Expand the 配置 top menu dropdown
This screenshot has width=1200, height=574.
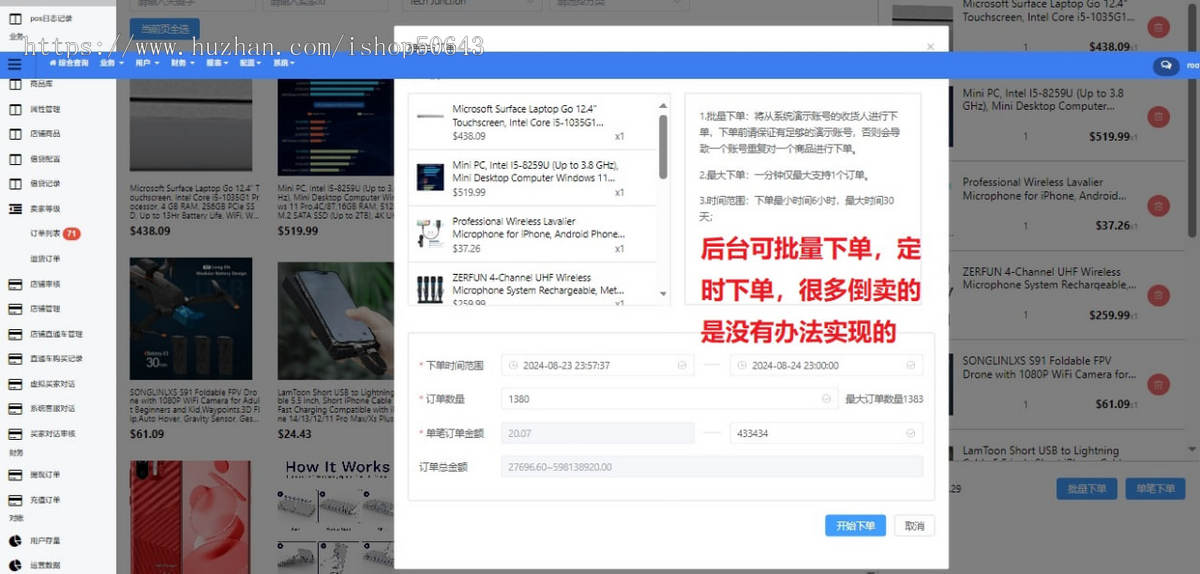pos(251,63)
